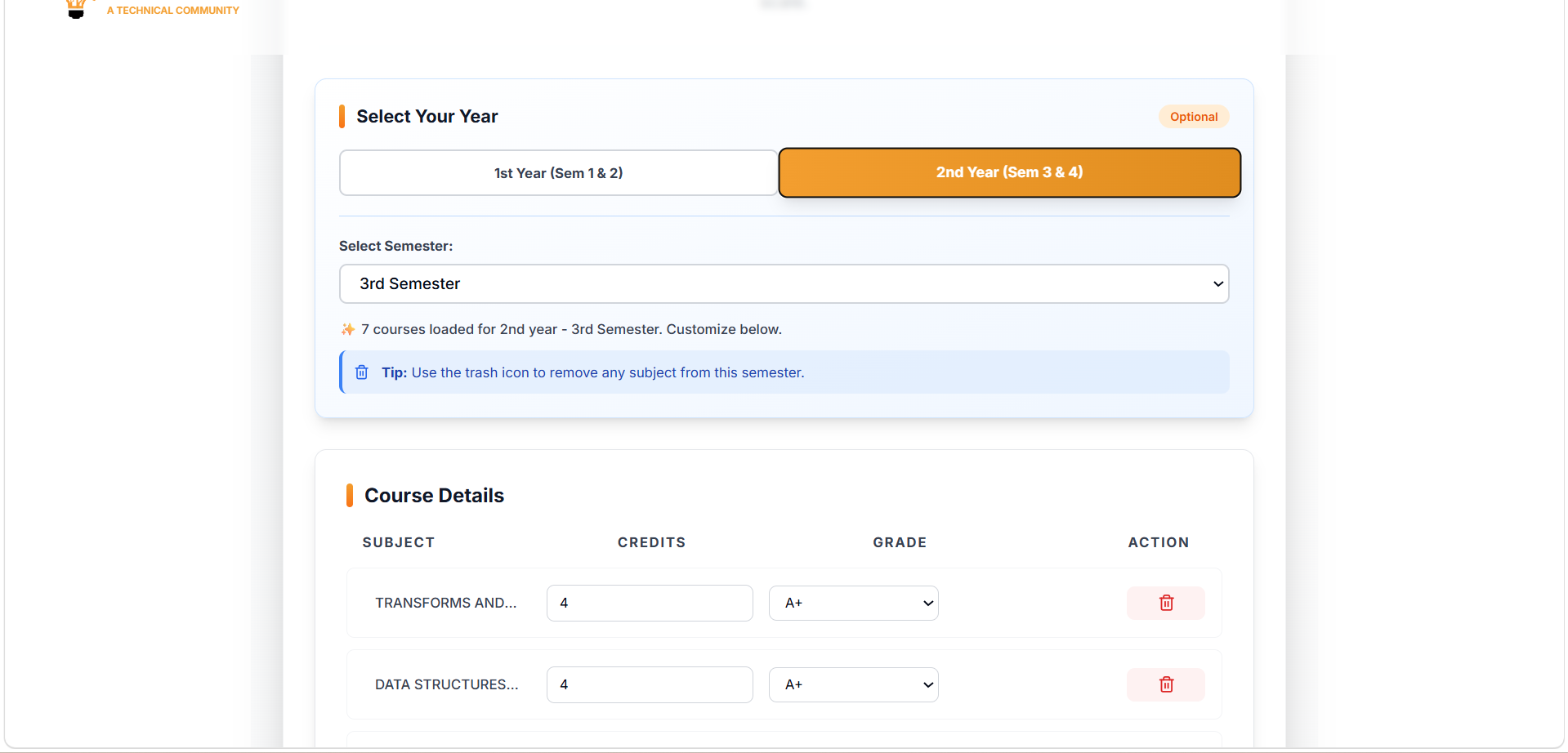Click the Course Details heading
Screen dimensions: 1568x753
click(434, 496)
